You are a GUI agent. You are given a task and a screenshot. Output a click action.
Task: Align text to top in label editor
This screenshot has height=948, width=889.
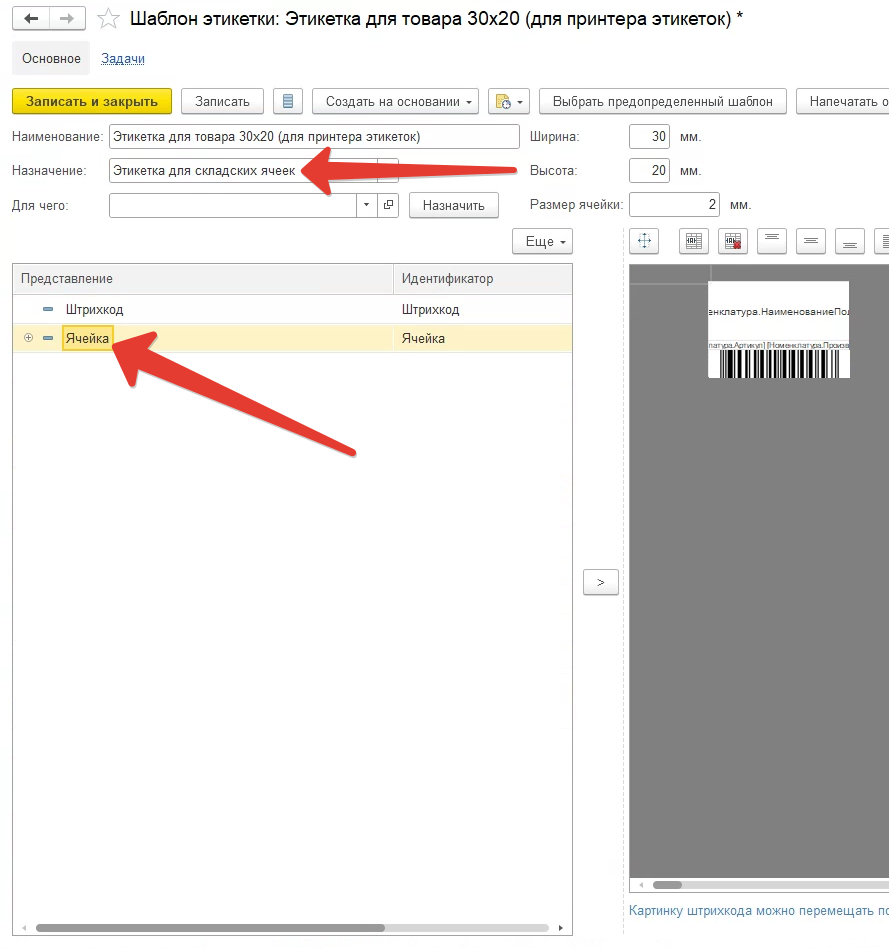tap(772, 240)
